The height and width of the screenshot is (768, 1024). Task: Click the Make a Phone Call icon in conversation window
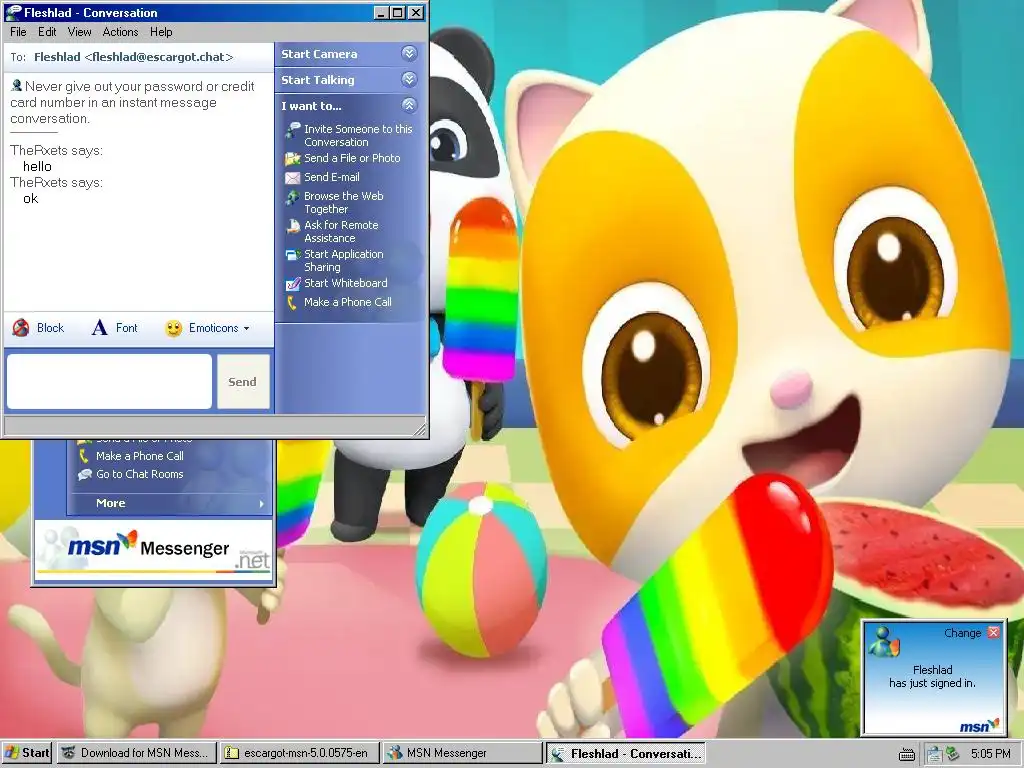[292, 302]
